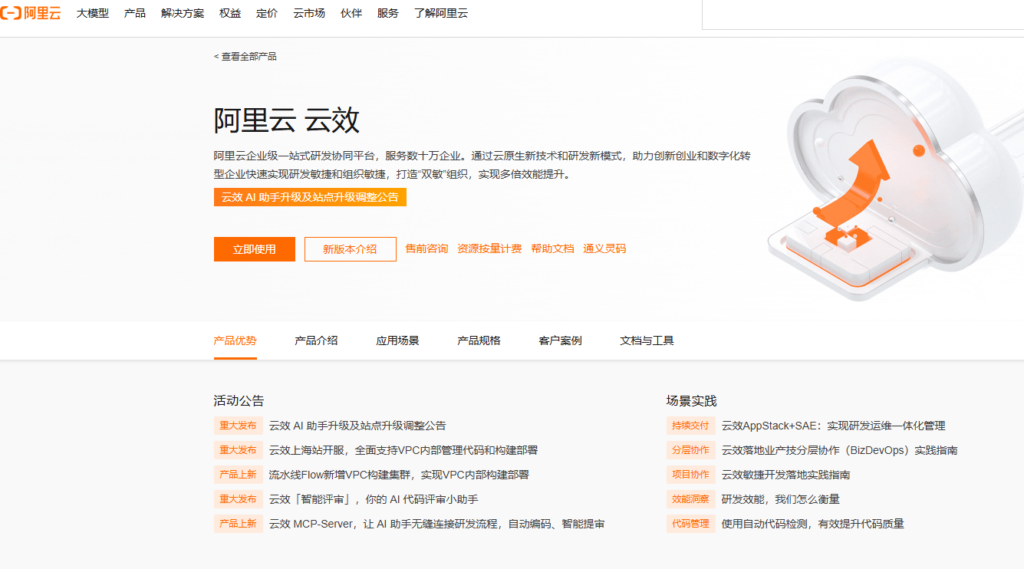Screen dimensions: 1024x569
Task: Open the 伙伴 menu
Action: coord(351,13)
